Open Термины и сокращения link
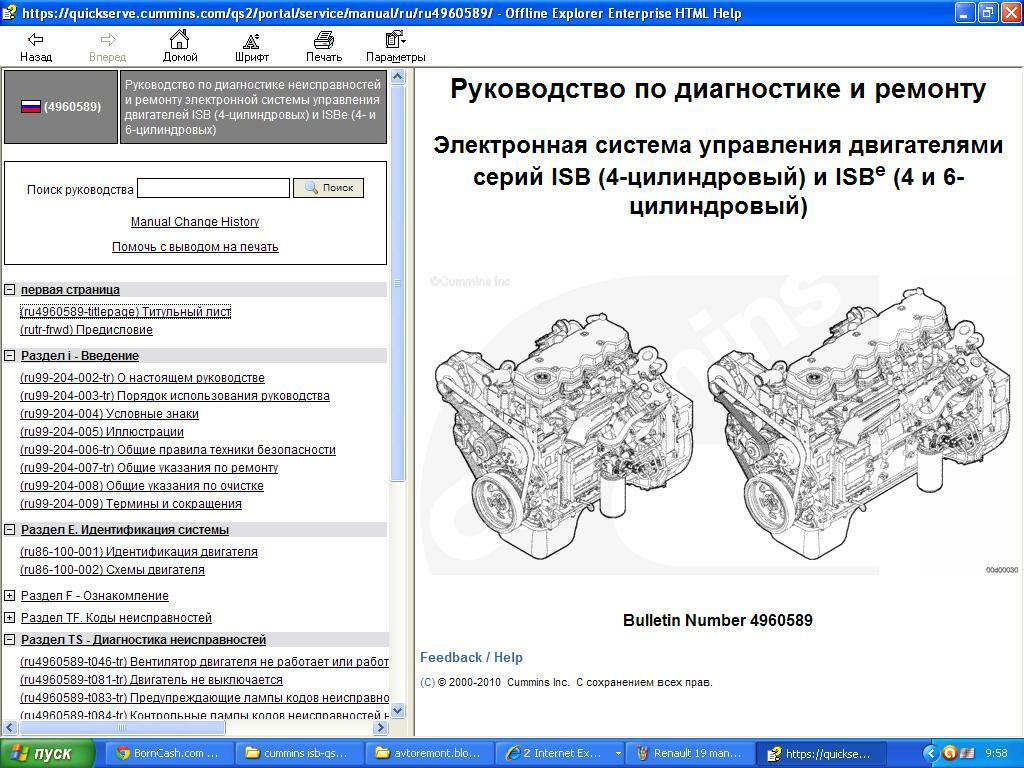The height and width of the screenshot is (768, 1024). (x=131, y=504)
